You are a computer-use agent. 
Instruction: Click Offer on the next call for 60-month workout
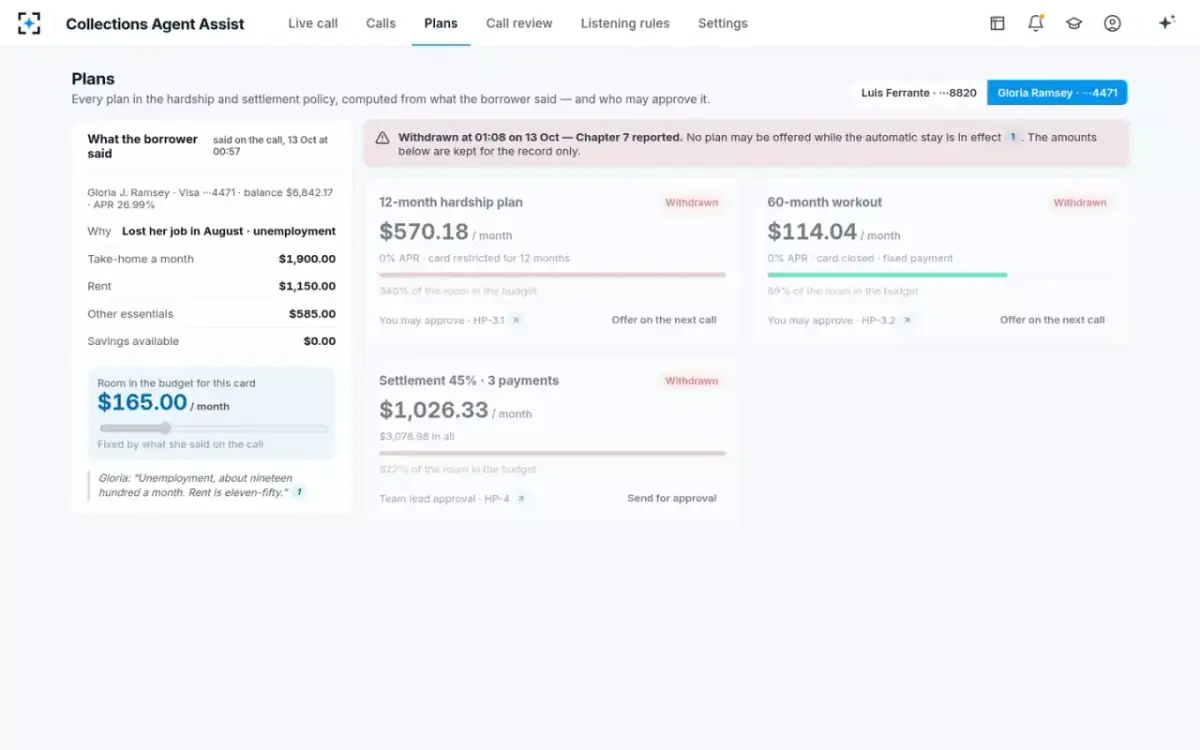coord(1052,320)
